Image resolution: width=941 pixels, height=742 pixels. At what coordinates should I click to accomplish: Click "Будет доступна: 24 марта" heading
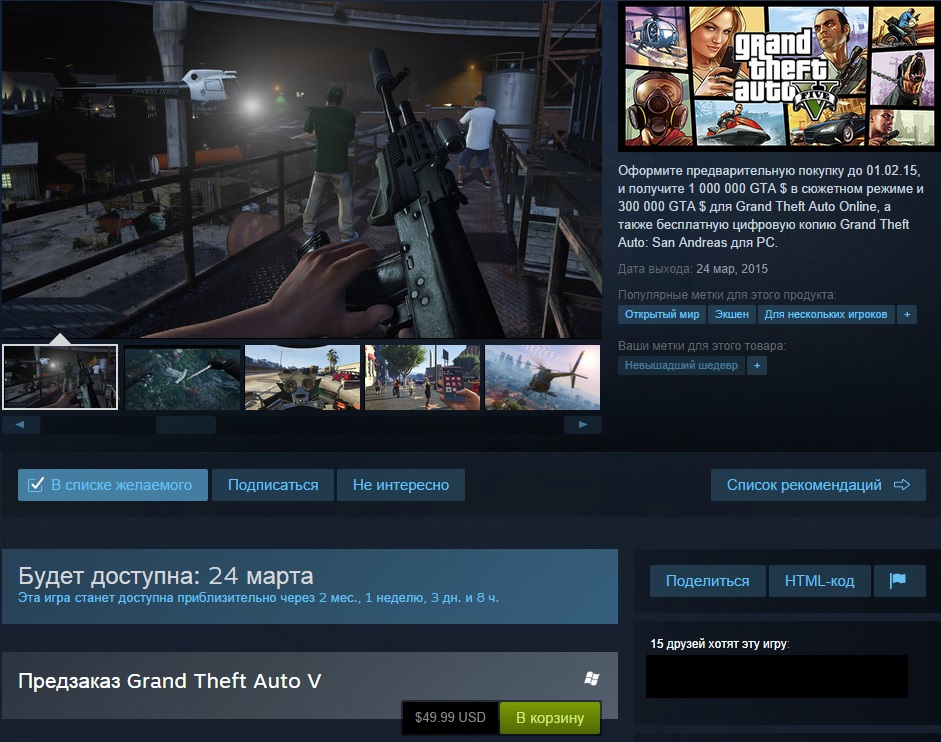166,576
